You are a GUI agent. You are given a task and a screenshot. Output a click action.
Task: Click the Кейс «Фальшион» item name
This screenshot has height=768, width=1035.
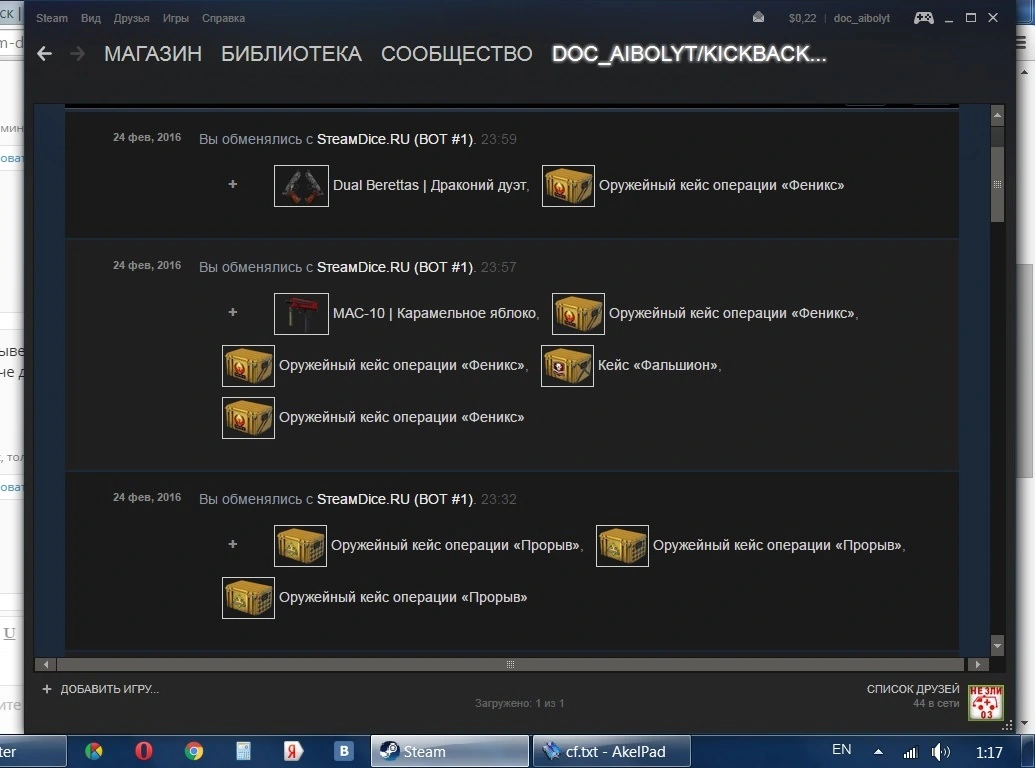[x=659, y=366]
